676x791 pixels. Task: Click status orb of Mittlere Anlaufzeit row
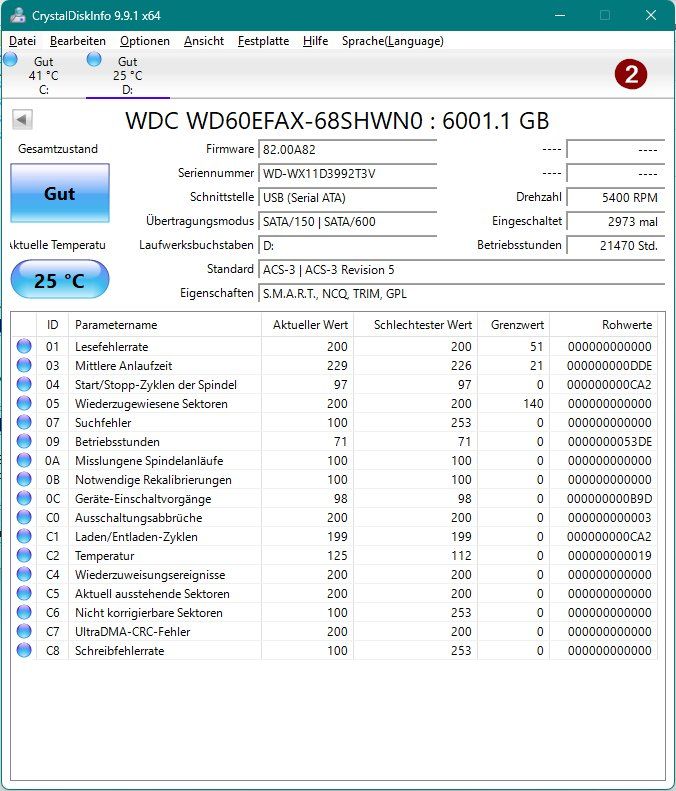coord(24,365)
